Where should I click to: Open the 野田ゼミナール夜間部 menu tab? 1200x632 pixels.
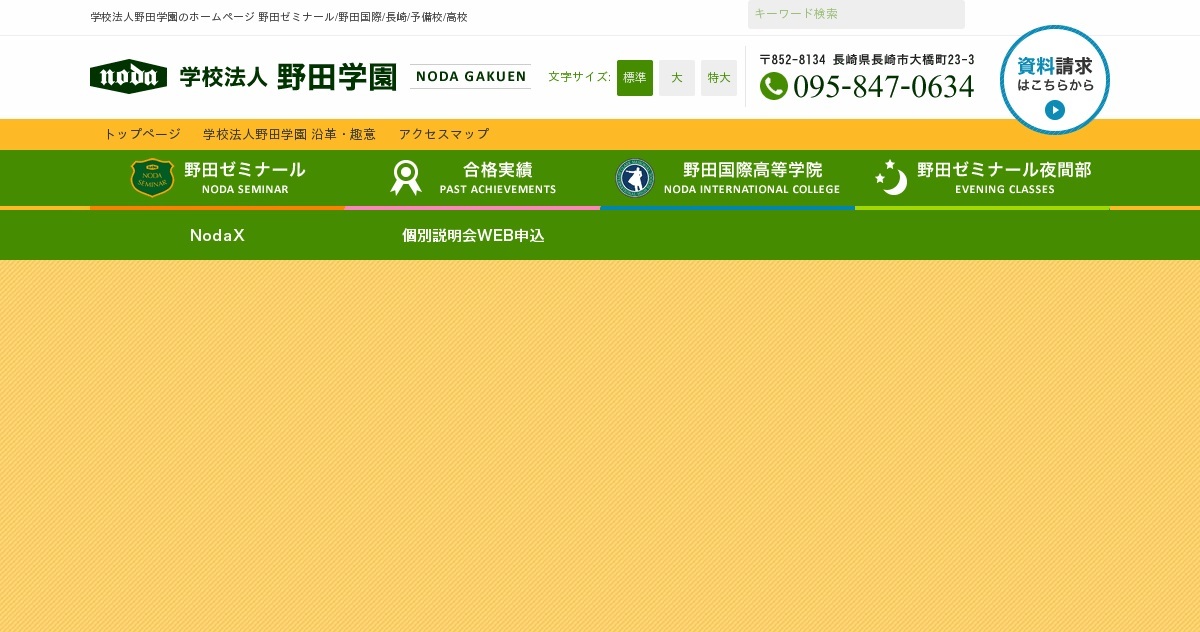tap(982, 178)
